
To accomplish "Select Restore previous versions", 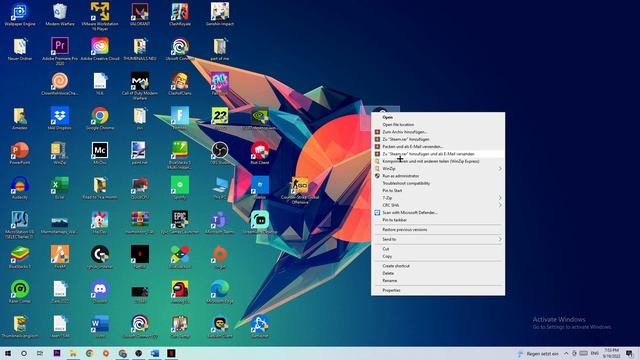I will (438, 229).
